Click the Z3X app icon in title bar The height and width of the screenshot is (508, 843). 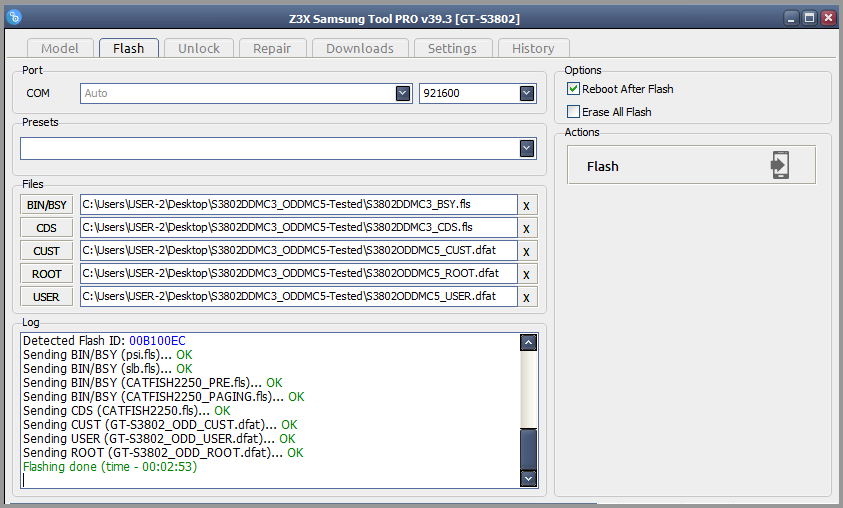click(15, 17)
